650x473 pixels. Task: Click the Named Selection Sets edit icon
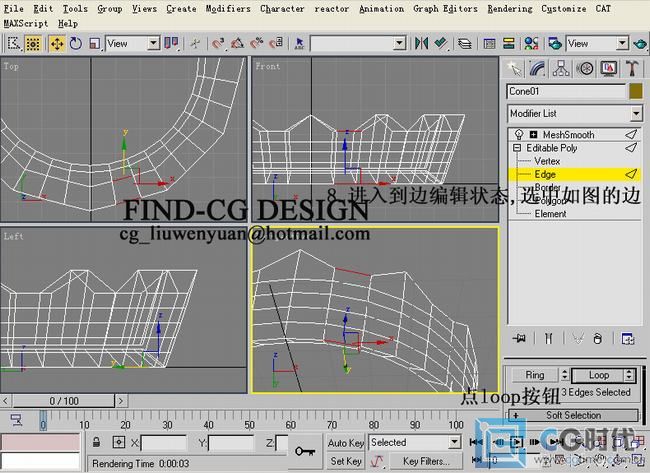(299, 43)
